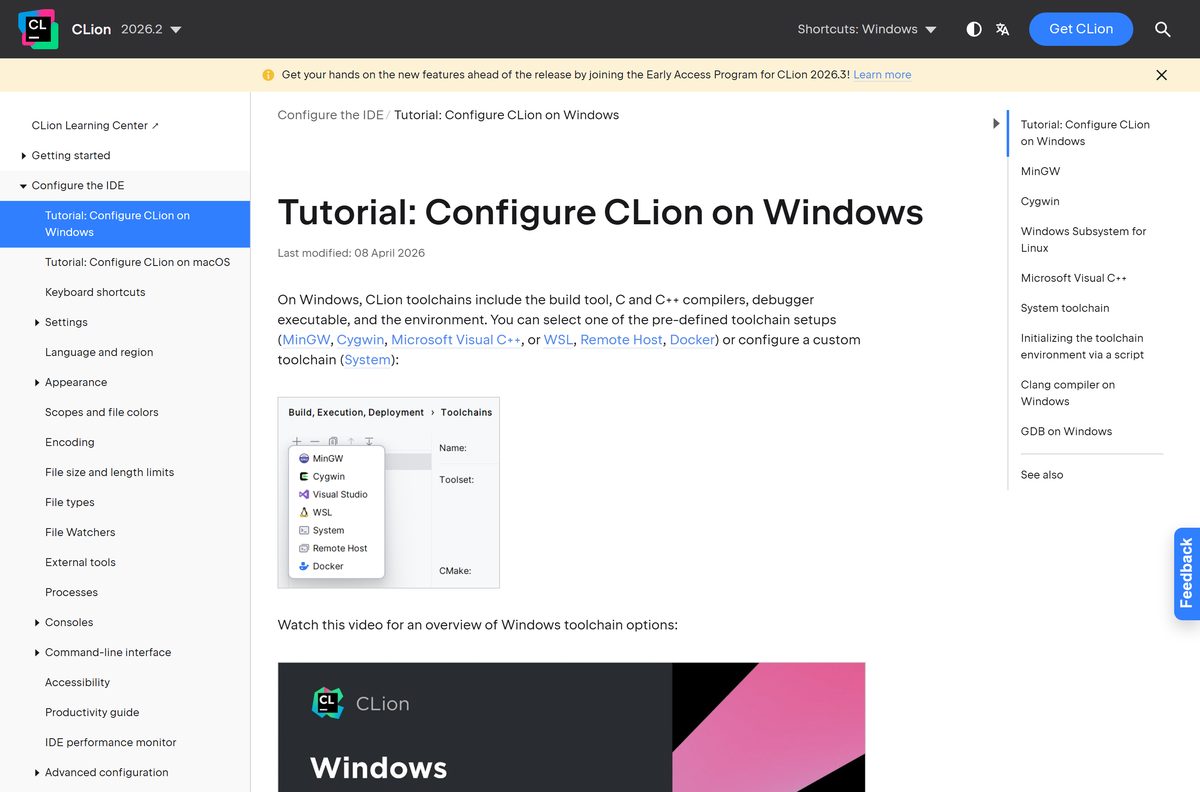This screenshot has width=1200, height=792.
Task: Expand the Appearance tree item
Action: (x=37, y=382)
